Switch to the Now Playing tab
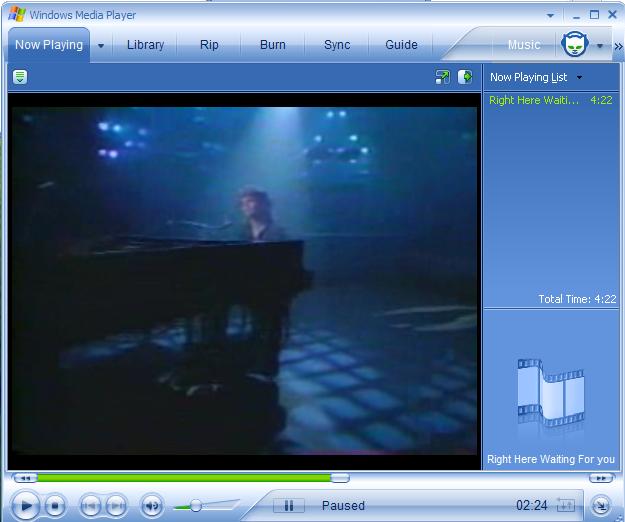This screenshot has width=625, height=522. (49, 45)
